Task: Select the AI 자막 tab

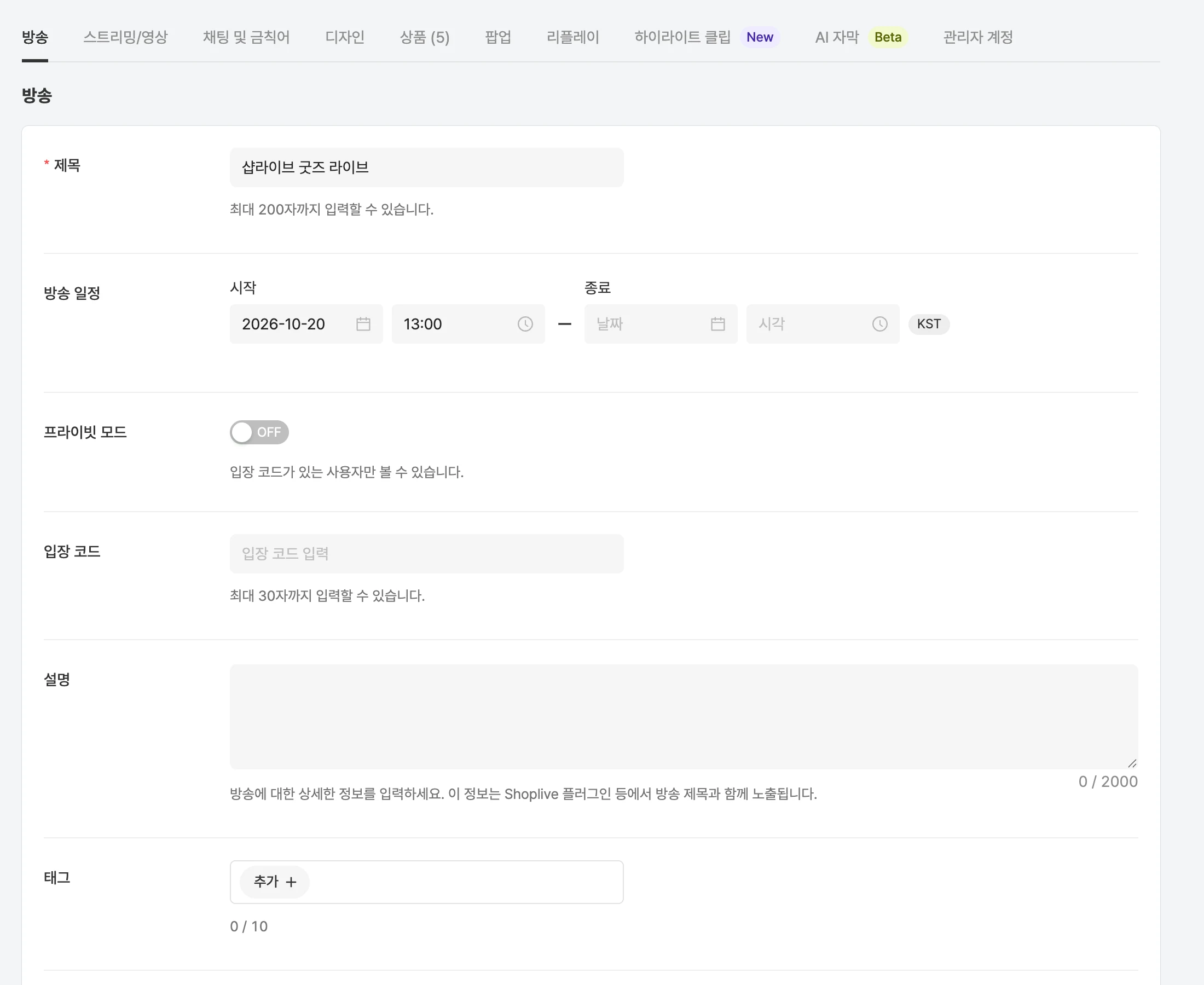Action: pos(837,37)
